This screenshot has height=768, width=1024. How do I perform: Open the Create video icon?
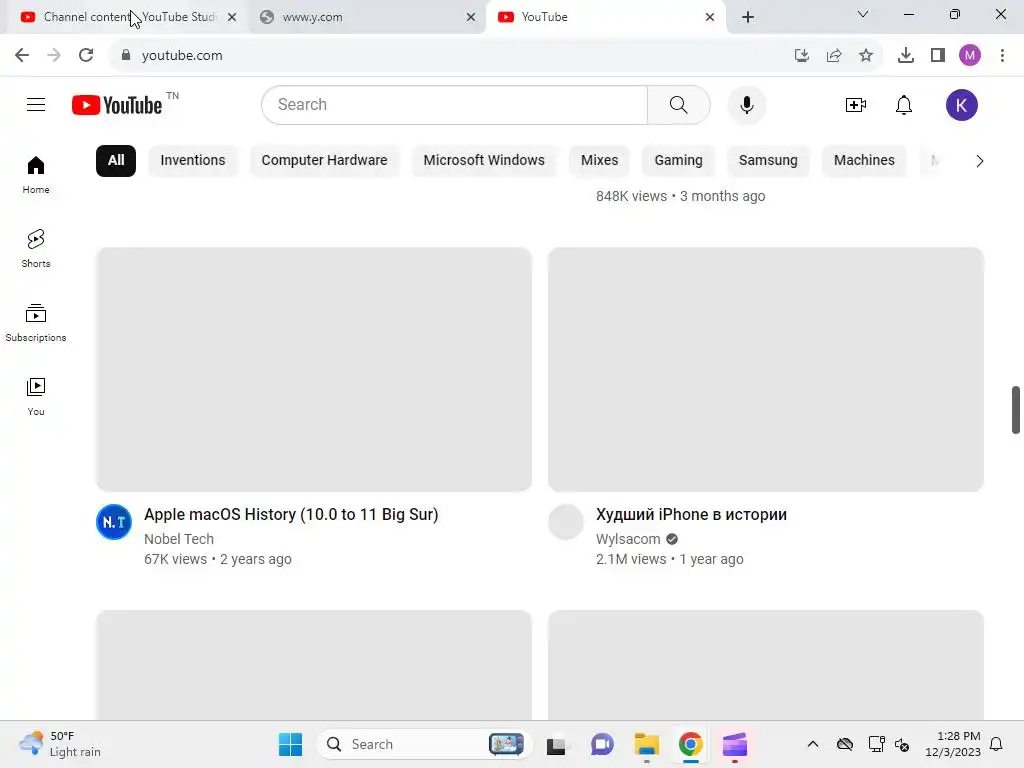point(856,105)
